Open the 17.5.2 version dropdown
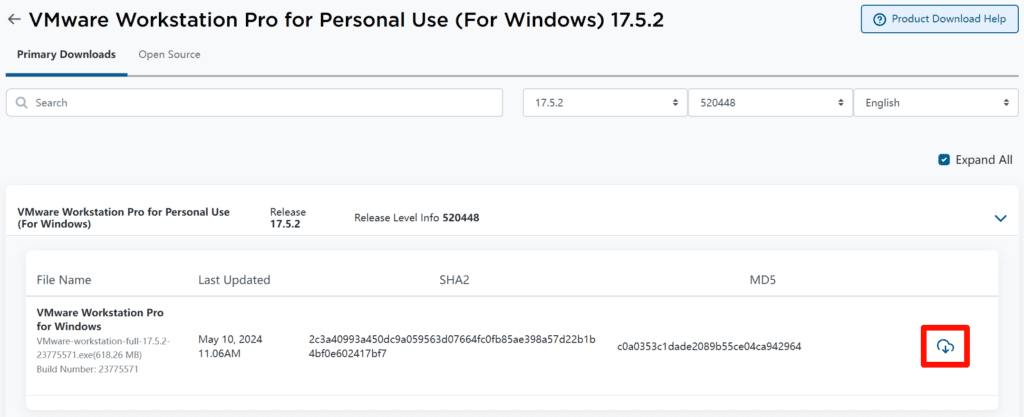The image size is (1024, 417). (x=604, y=103)
